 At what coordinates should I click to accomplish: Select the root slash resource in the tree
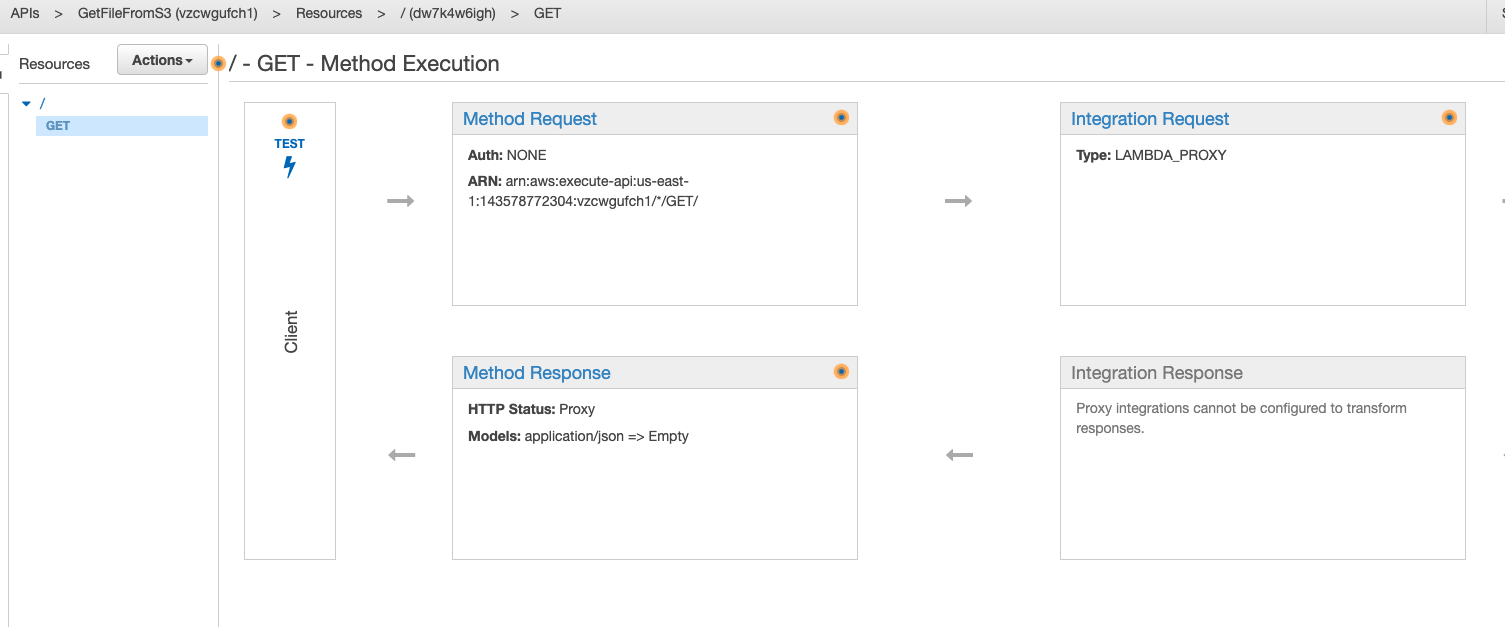tap(42, 103)
